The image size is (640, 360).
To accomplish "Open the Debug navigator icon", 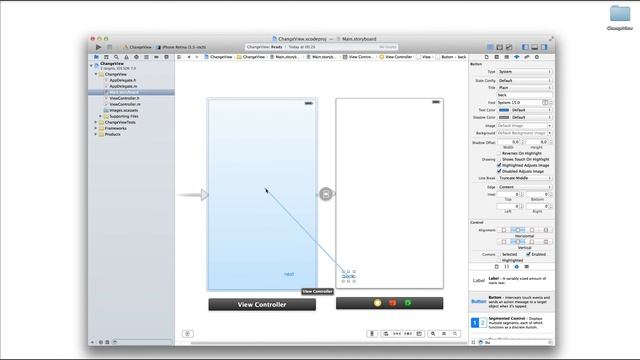I will (146, 57).
